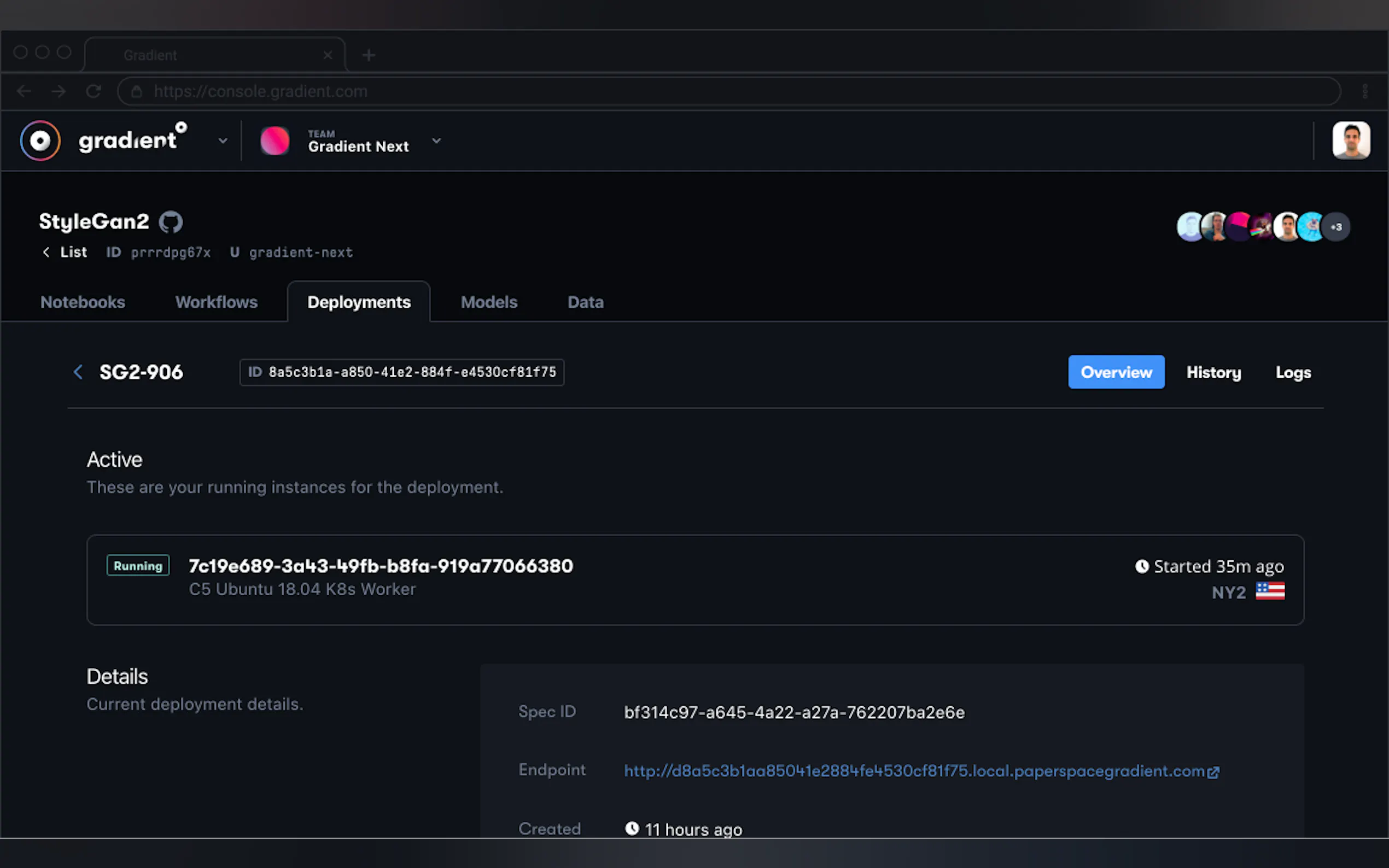The image size is (1389, 868).
Task: Open the GitHub icon next to StyleGan2
Action: pos(171,222)
